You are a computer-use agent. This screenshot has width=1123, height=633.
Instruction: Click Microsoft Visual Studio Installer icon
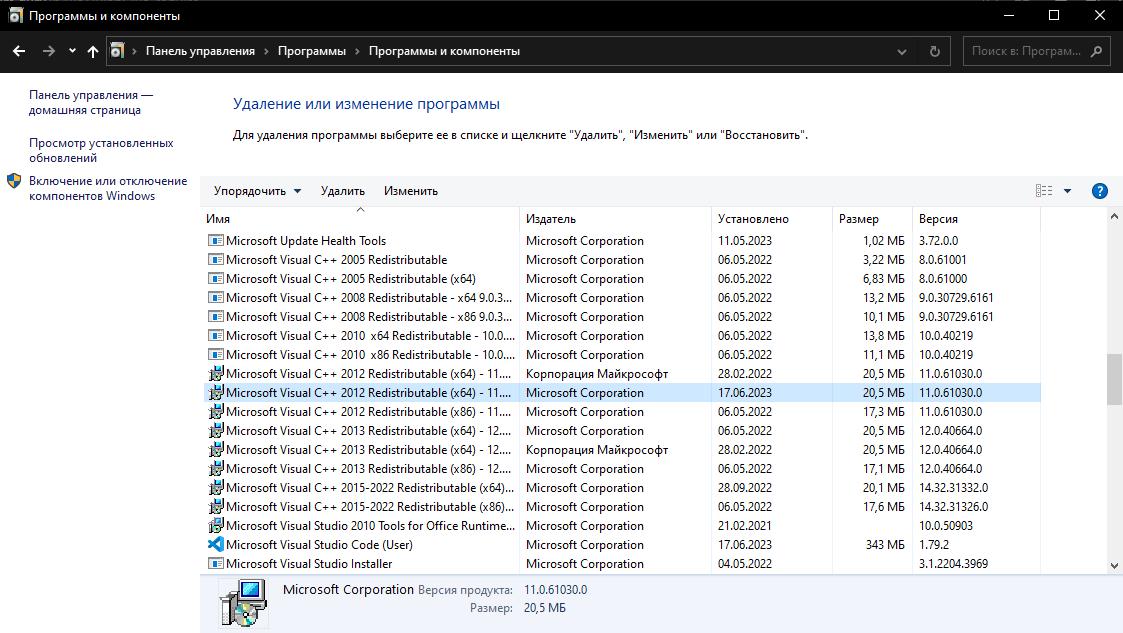[215, 564]
